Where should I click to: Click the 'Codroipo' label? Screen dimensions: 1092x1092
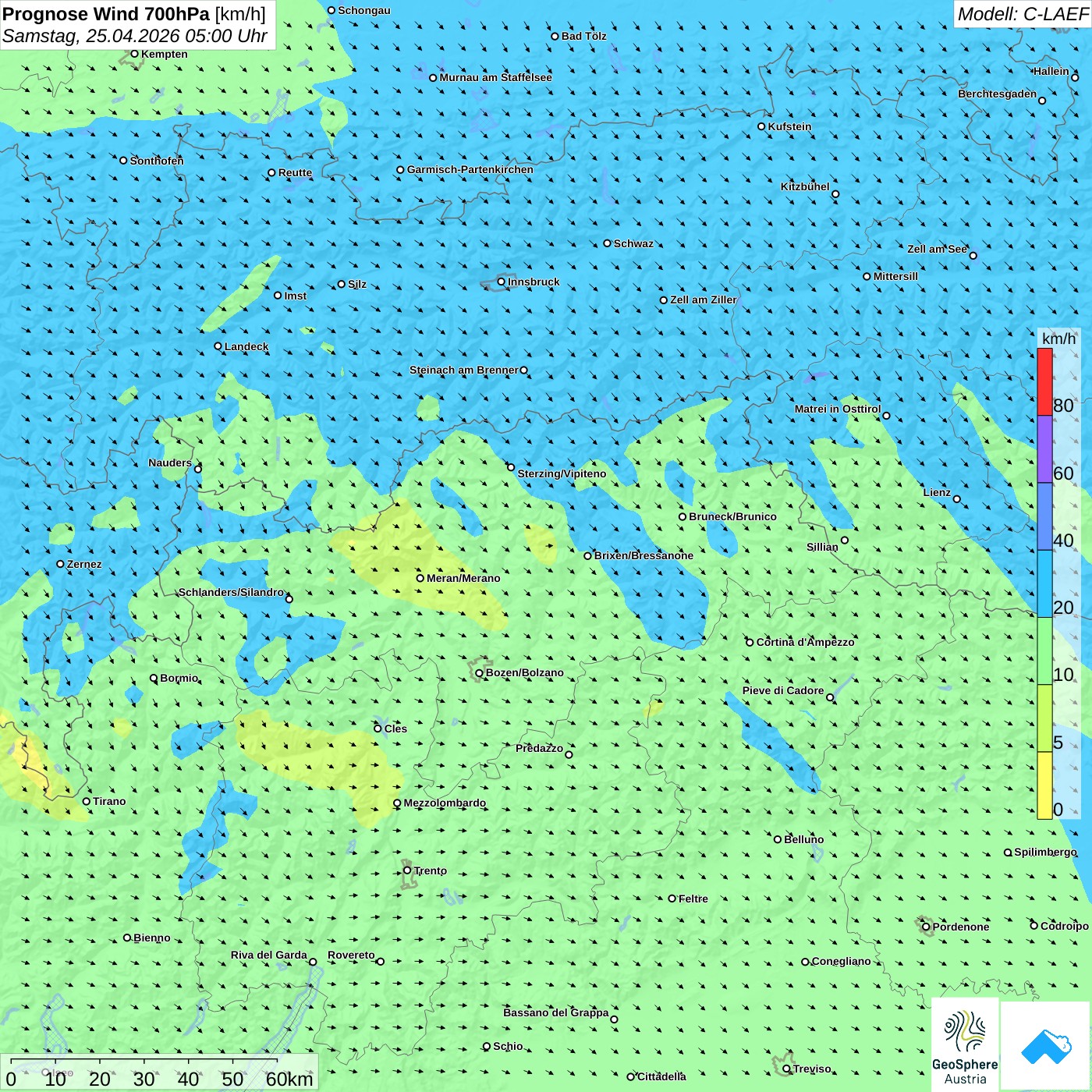(x=1065, y=926)
